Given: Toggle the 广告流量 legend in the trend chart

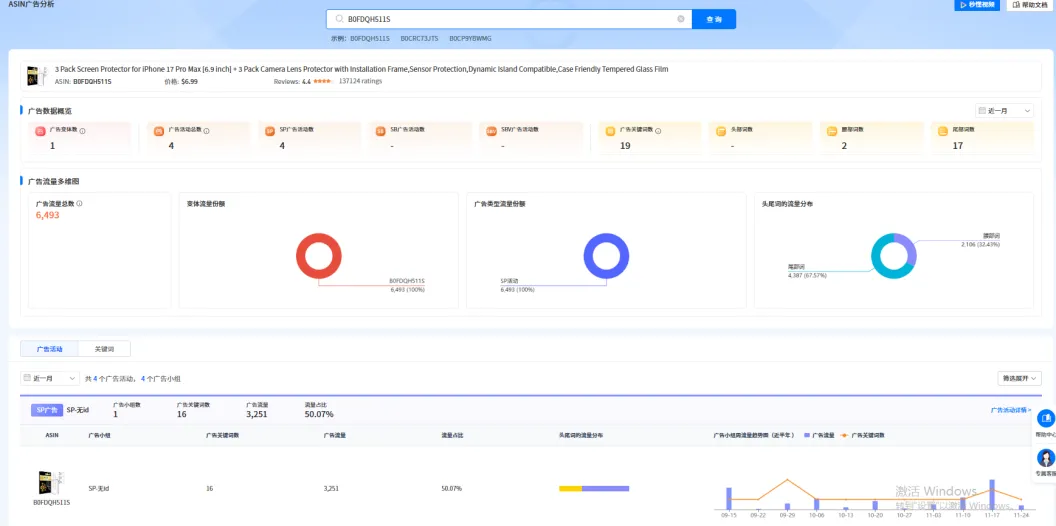Looking at the screenshot, I should (x=820, y=435).
